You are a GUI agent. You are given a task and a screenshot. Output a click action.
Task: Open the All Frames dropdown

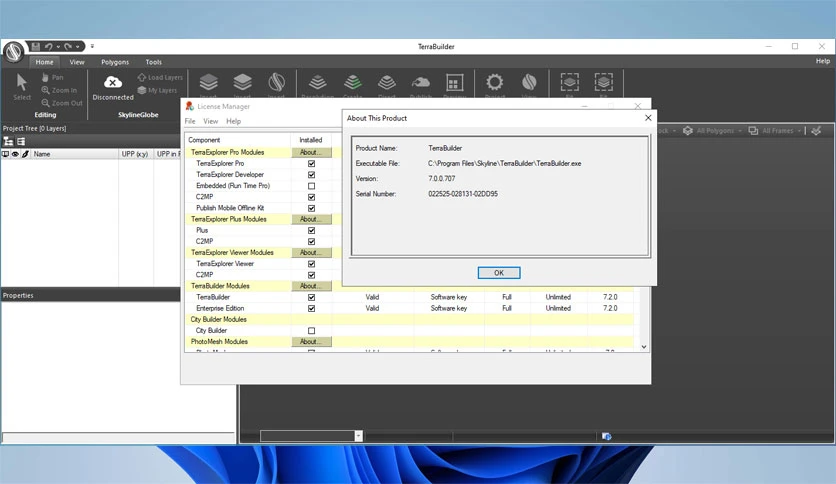799,131
